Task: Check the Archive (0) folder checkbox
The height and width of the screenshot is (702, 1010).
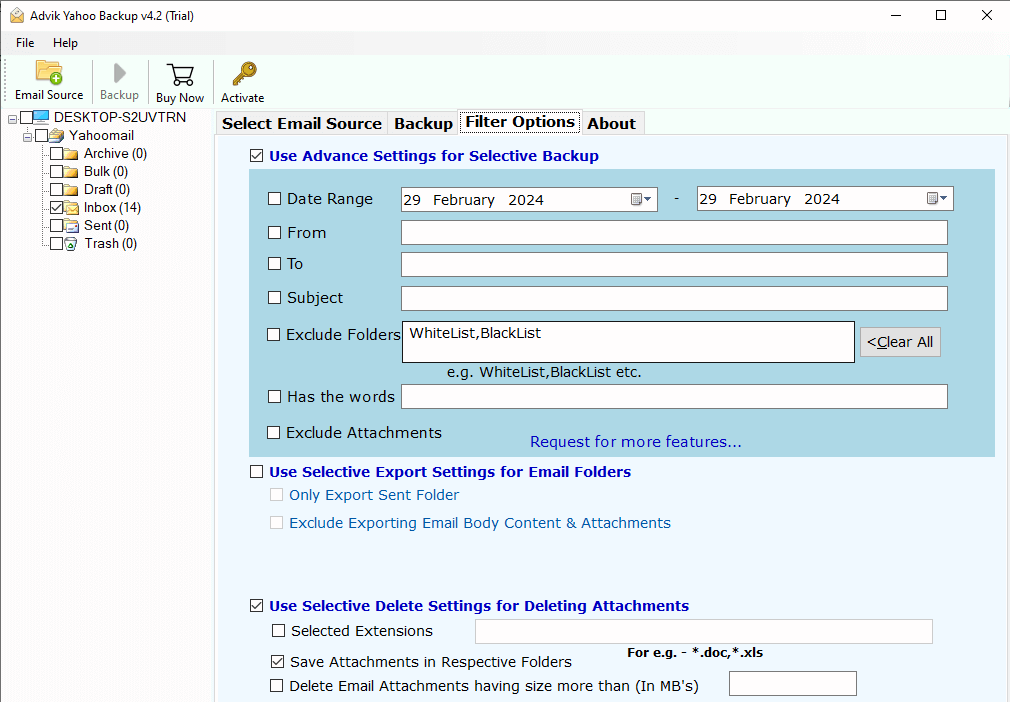Action: click(x=57, y=154)
